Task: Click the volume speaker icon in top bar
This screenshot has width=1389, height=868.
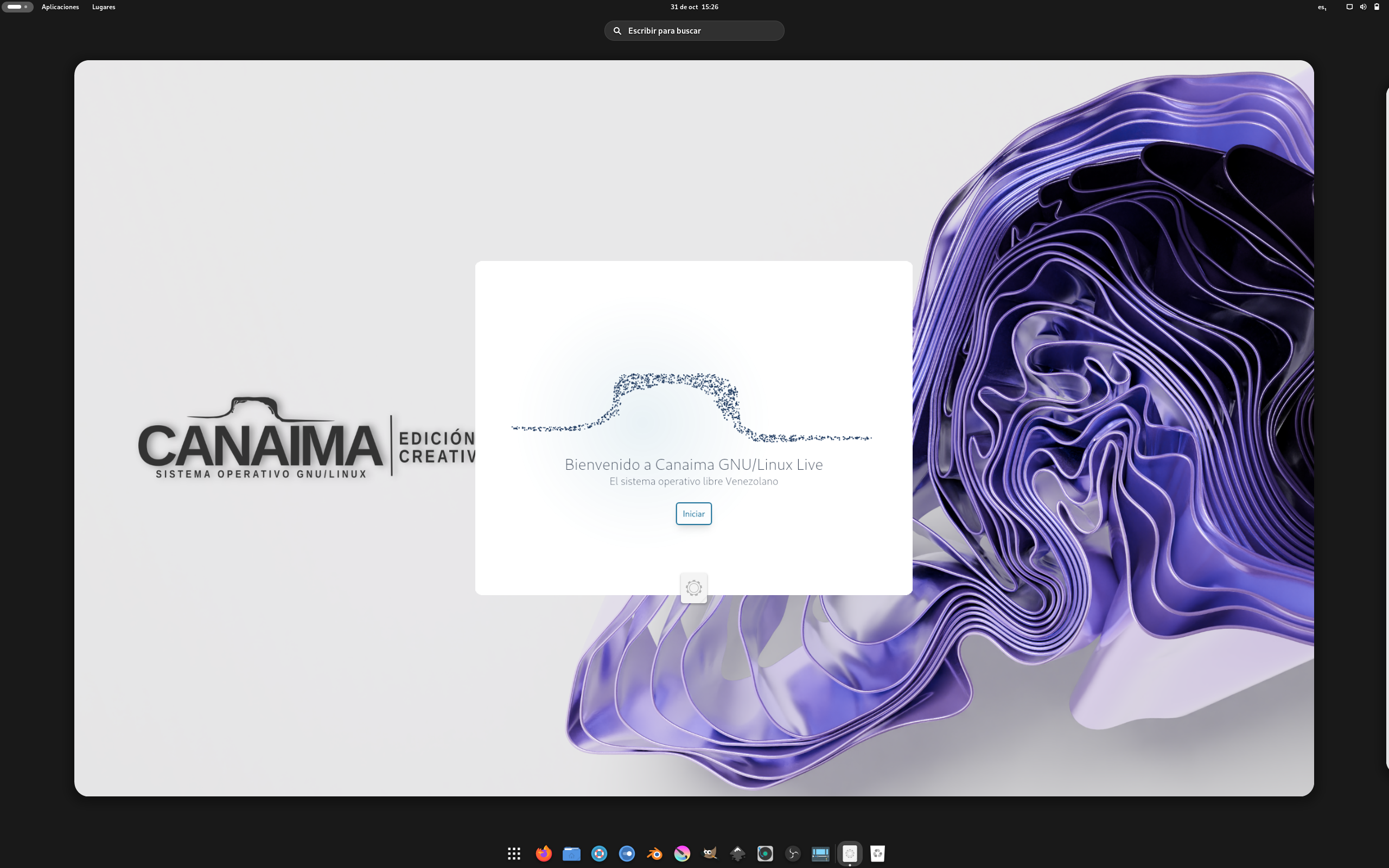Action: 1362,7
